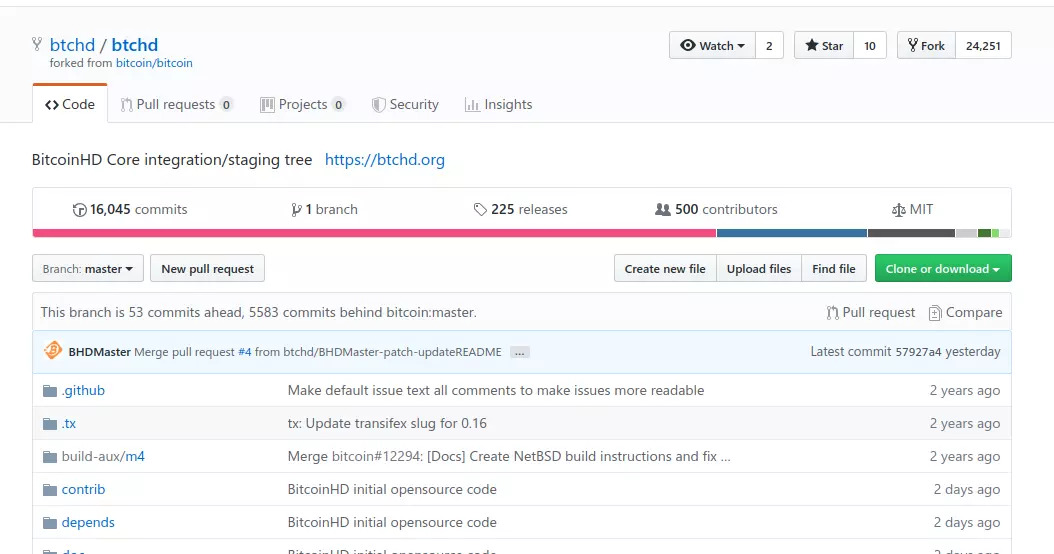
Task: Click the commits history clock icon
Action: click(79, 210)
